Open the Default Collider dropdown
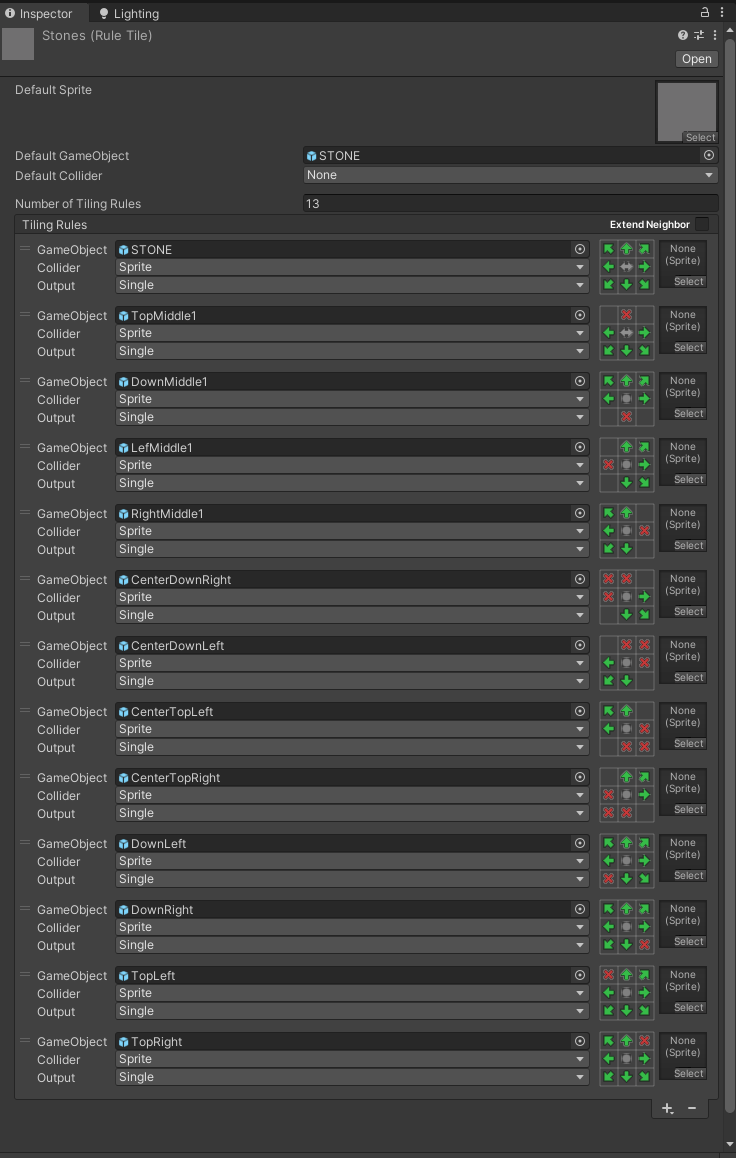Image resolution: width=736 pixels, height=1158 pixels. [511, 175]
